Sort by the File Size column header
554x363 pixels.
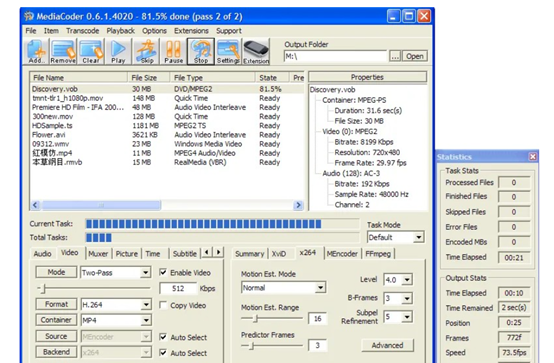point(149,77)
